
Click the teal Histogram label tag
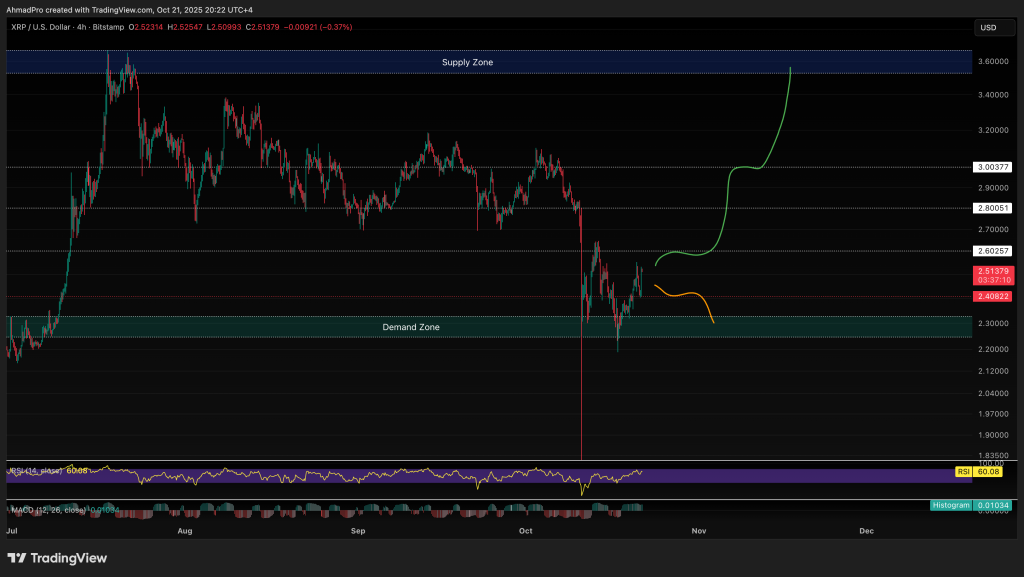(x=951, y=506)
